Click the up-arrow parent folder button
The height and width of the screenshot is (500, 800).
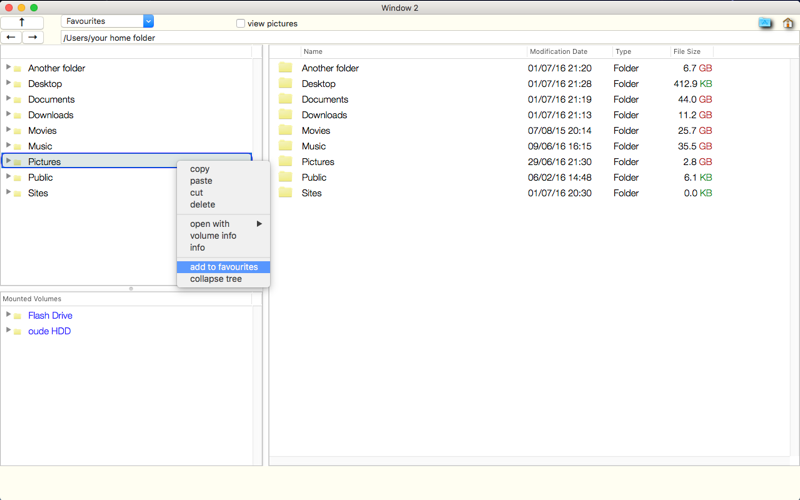point(22,22)
